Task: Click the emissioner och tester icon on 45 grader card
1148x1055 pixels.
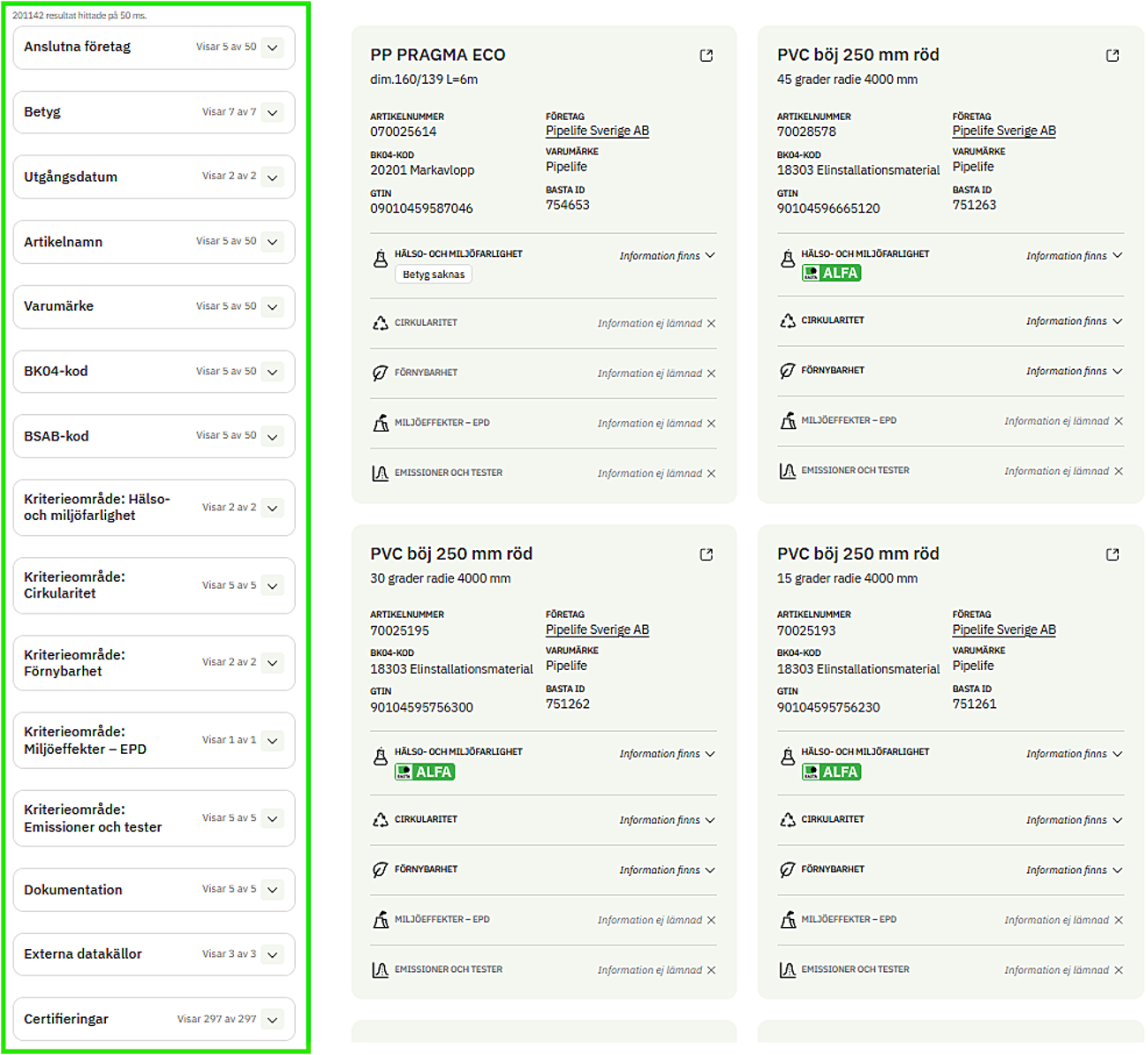Action: [x=788, y=471]
